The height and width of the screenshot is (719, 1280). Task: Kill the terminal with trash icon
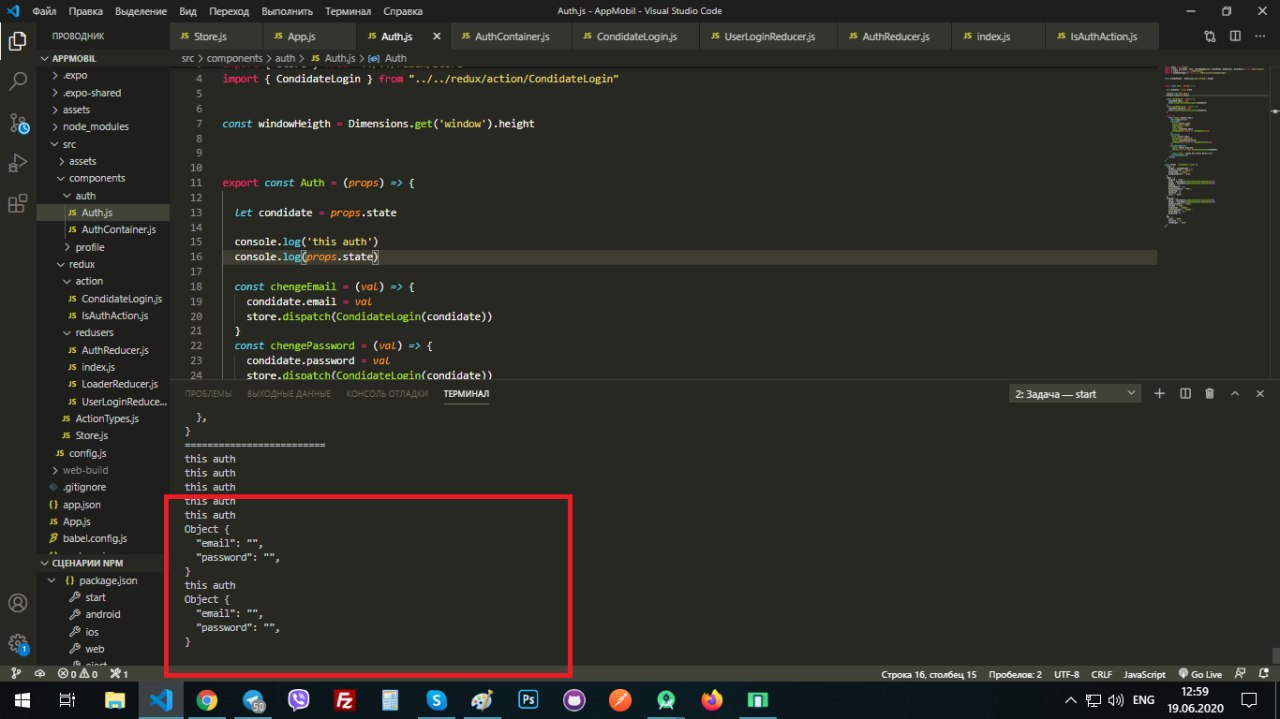(x=1210, y=394)
